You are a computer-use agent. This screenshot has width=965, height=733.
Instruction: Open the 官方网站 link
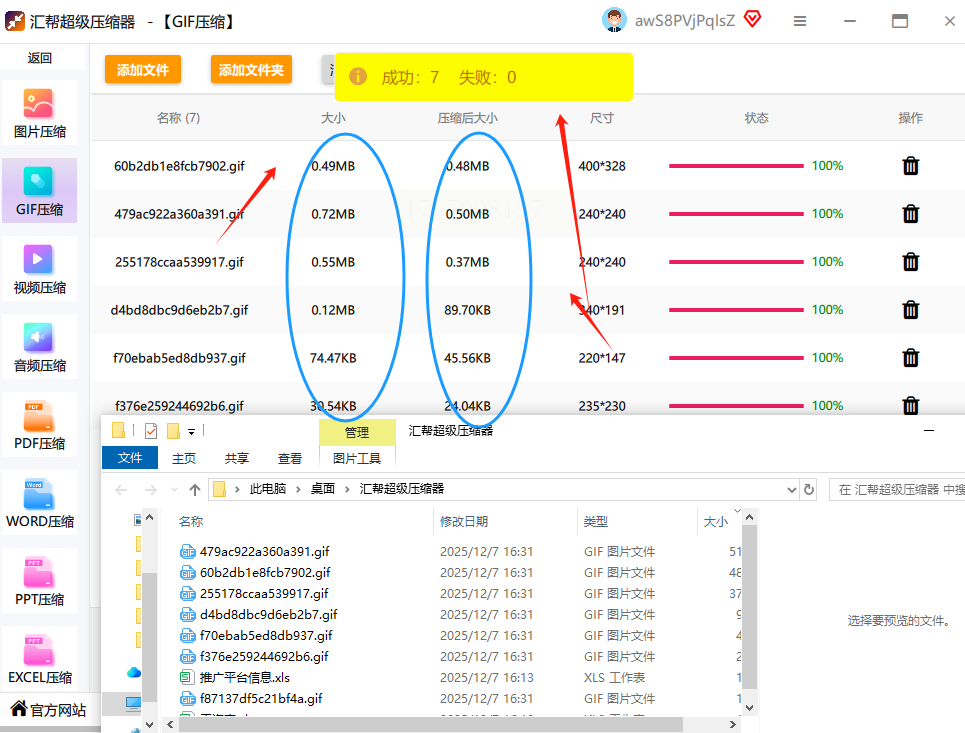point(48,710)
